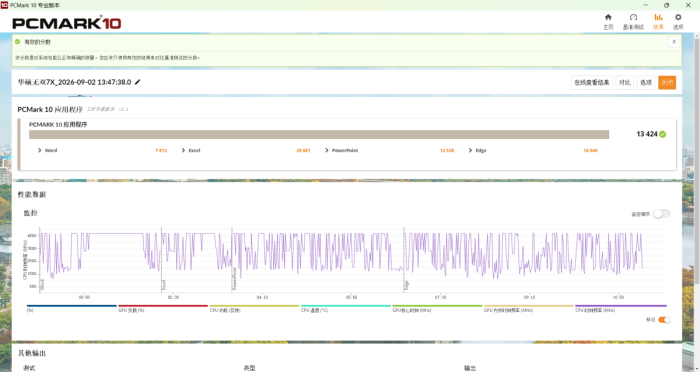Select the green GPU core clock legend
This screenshot has height=372, width=700.
pos(437,308)
